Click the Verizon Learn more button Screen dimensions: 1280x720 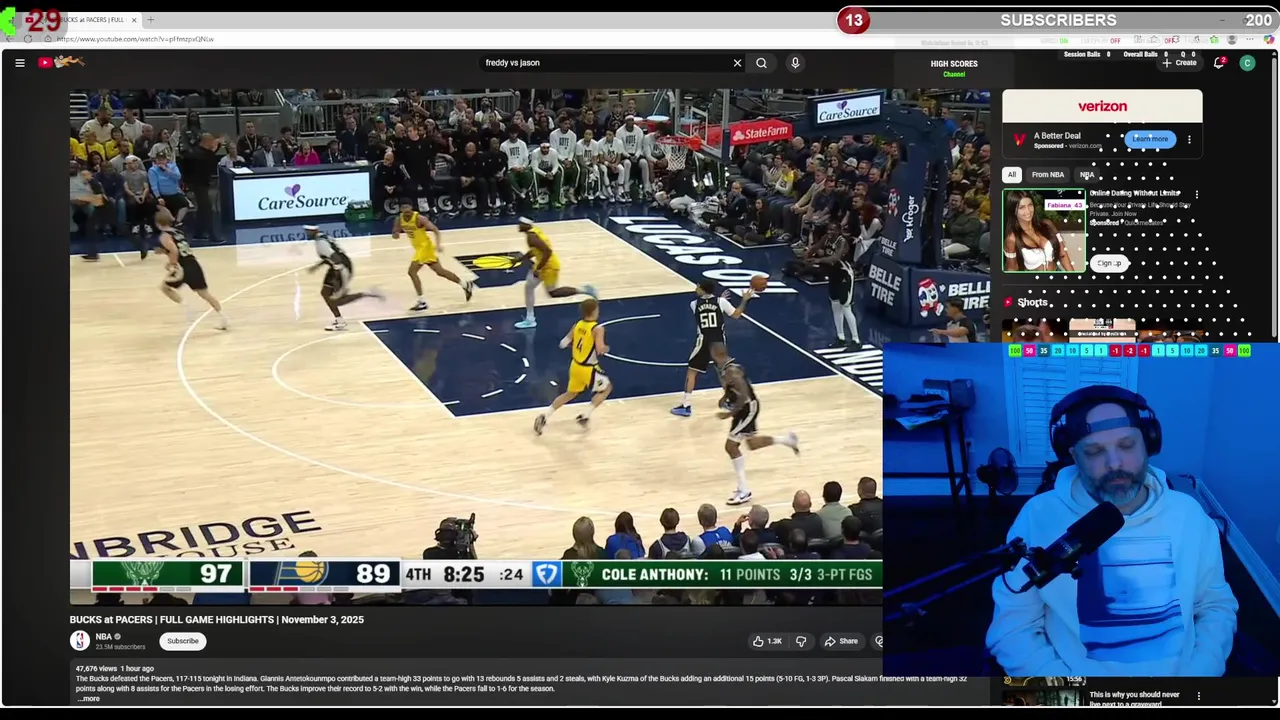point(1149,139)
